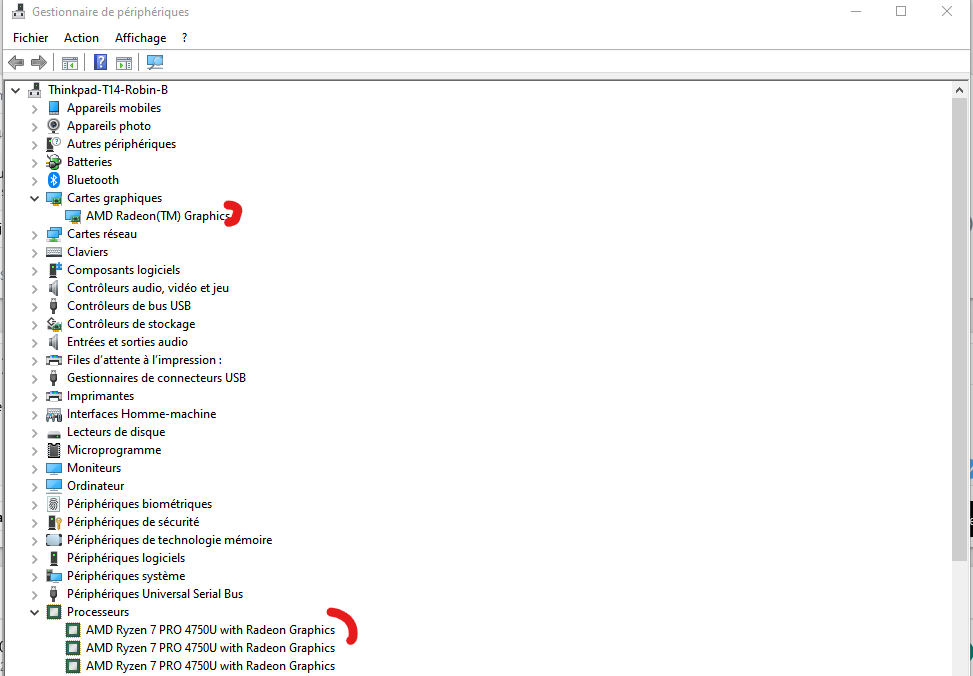The height and width of the screenshot is (676, 973).
Task: Collapse the Thinkpad-T14-Robin-B root node
Action: coord(16,91)
